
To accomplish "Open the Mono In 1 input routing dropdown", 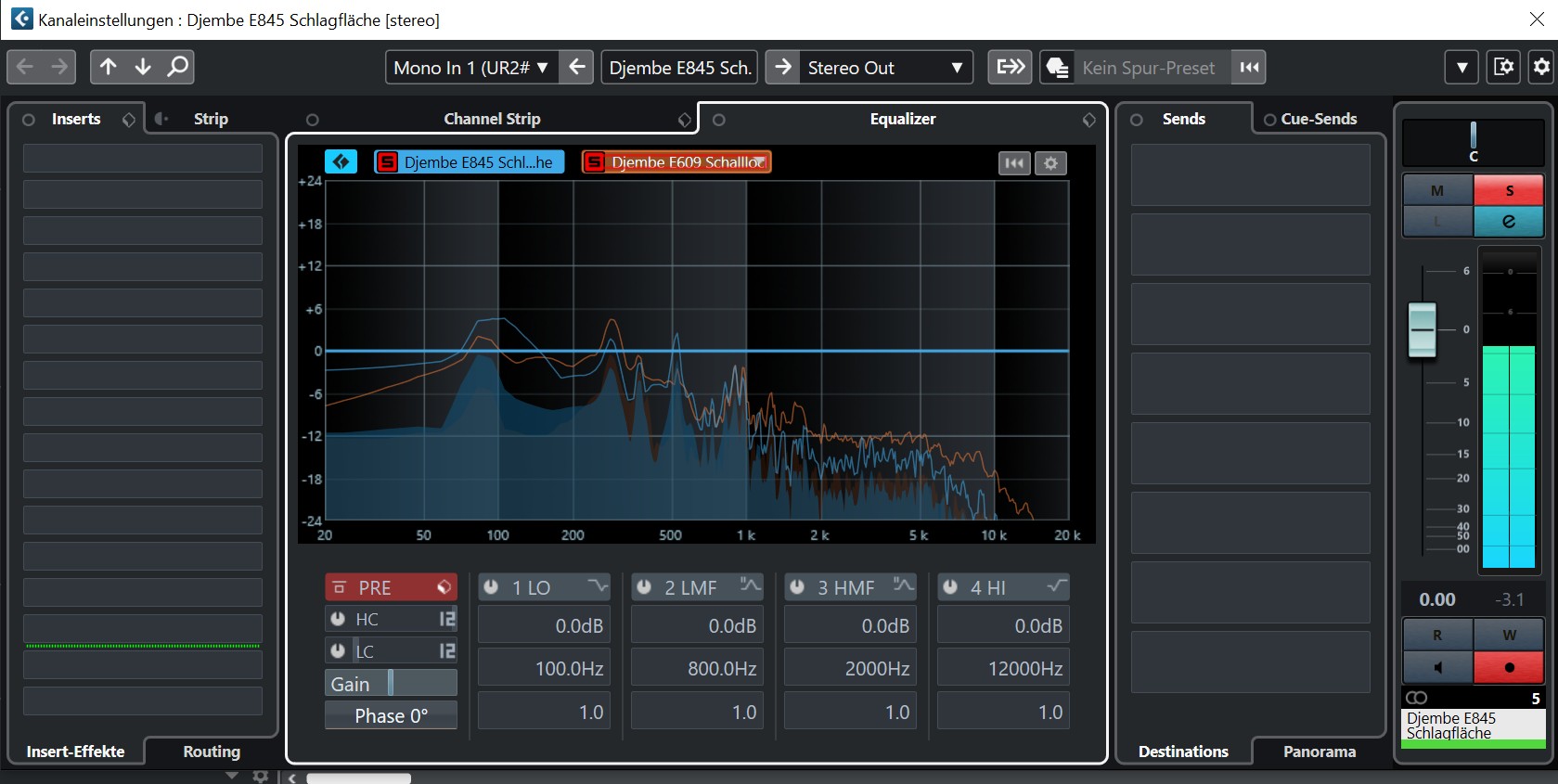I will coord(470,68).
